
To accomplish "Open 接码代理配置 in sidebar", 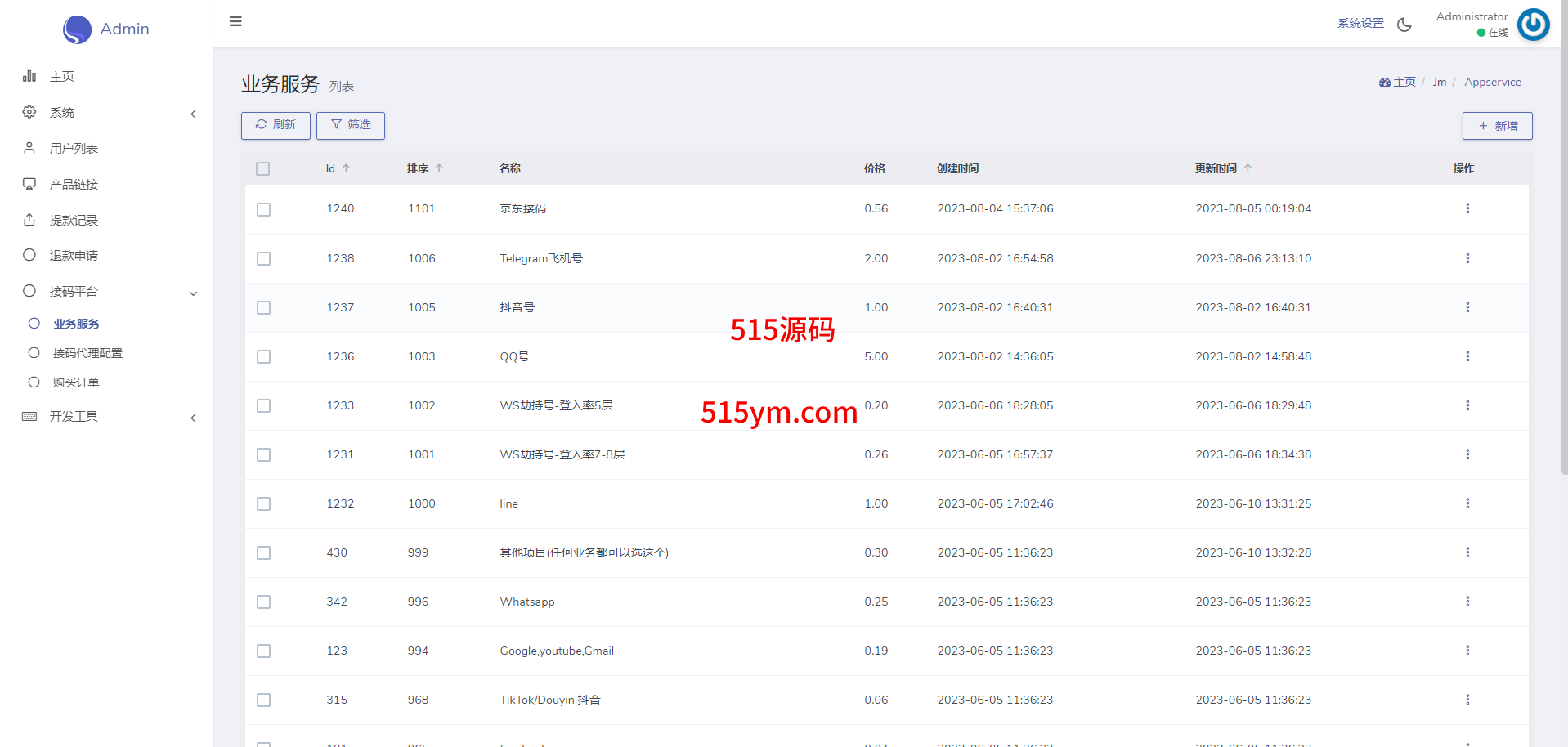I will pyautogui.click(x=87, y=353).
